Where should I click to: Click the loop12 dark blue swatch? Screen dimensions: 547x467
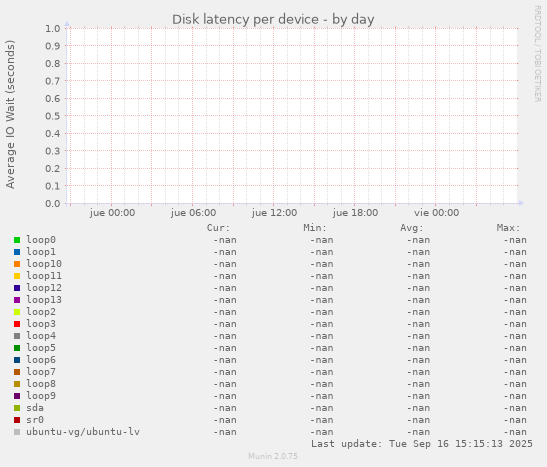[17, 288]
